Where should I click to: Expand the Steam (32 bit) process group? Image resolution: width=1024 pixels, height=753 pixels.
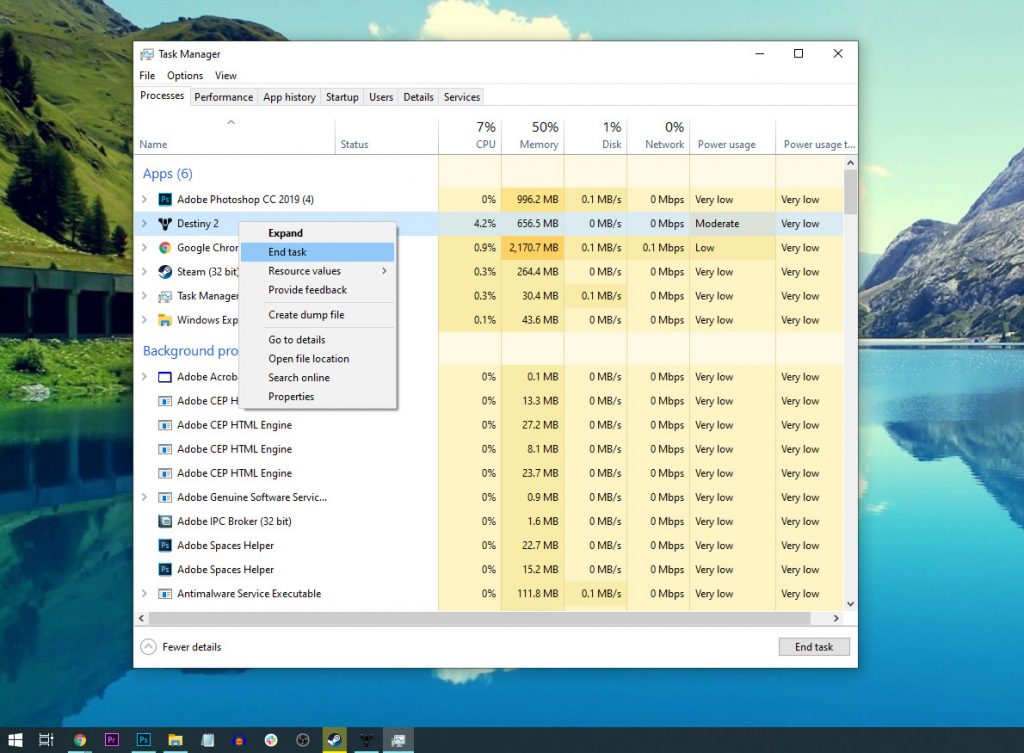(144, 272)
